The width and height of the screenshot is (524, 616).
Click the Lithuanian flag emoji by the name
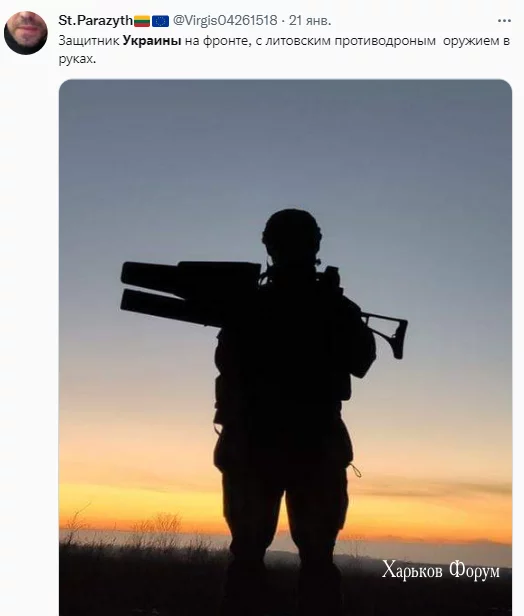pos(142,21)
